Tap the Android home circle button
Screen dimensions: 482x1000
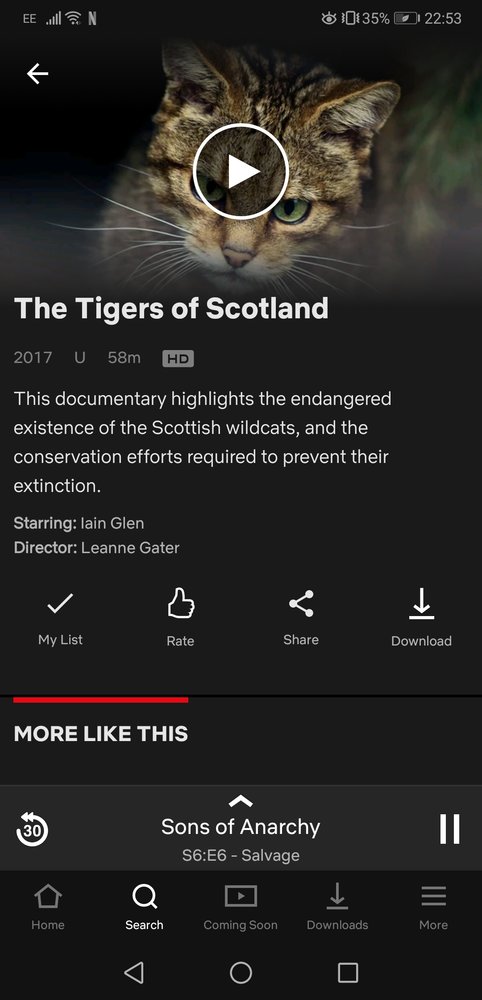click(241, 972)
